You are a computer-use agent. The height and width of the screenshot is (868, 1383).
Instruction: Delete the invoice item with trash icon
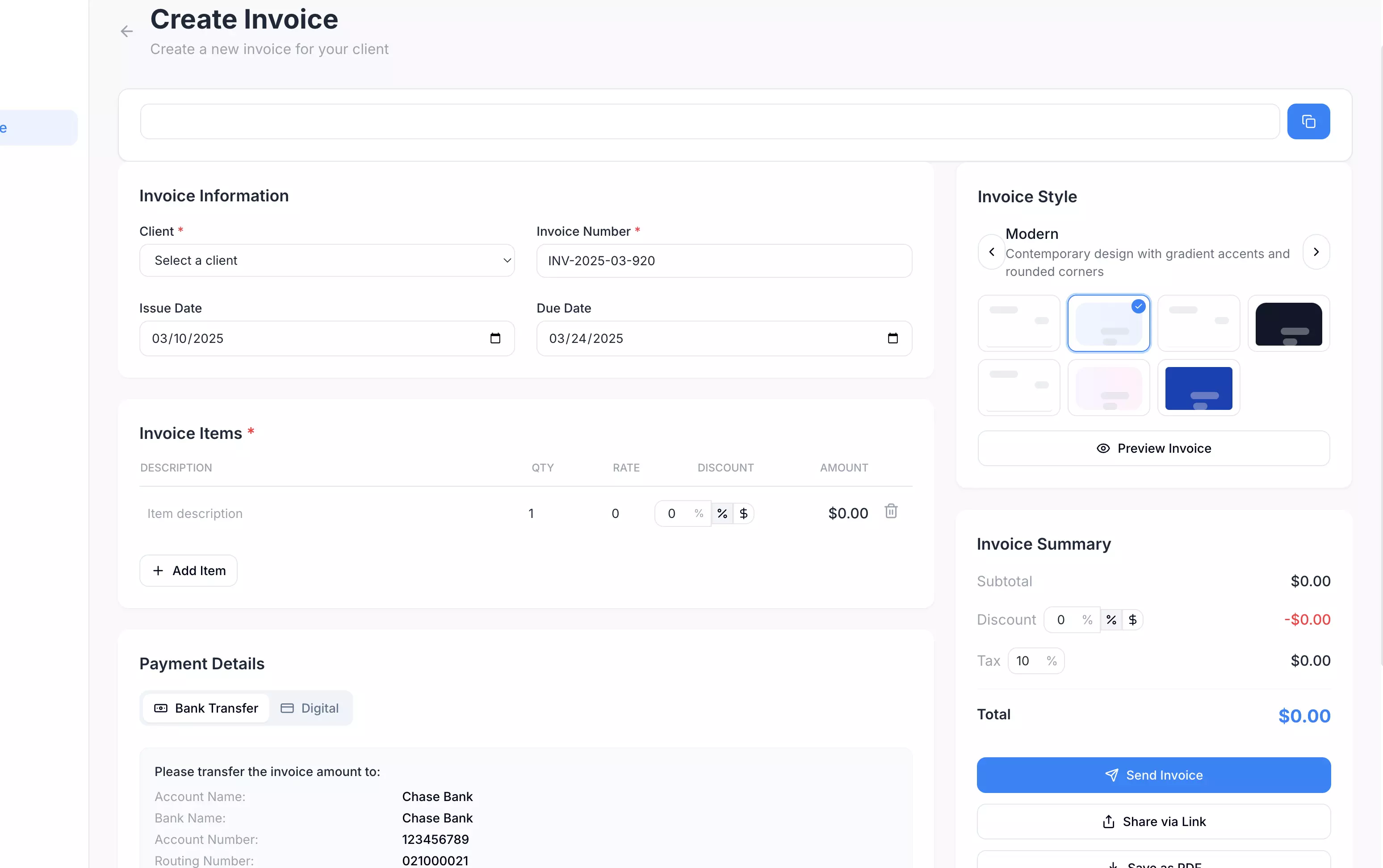point(890,511)
